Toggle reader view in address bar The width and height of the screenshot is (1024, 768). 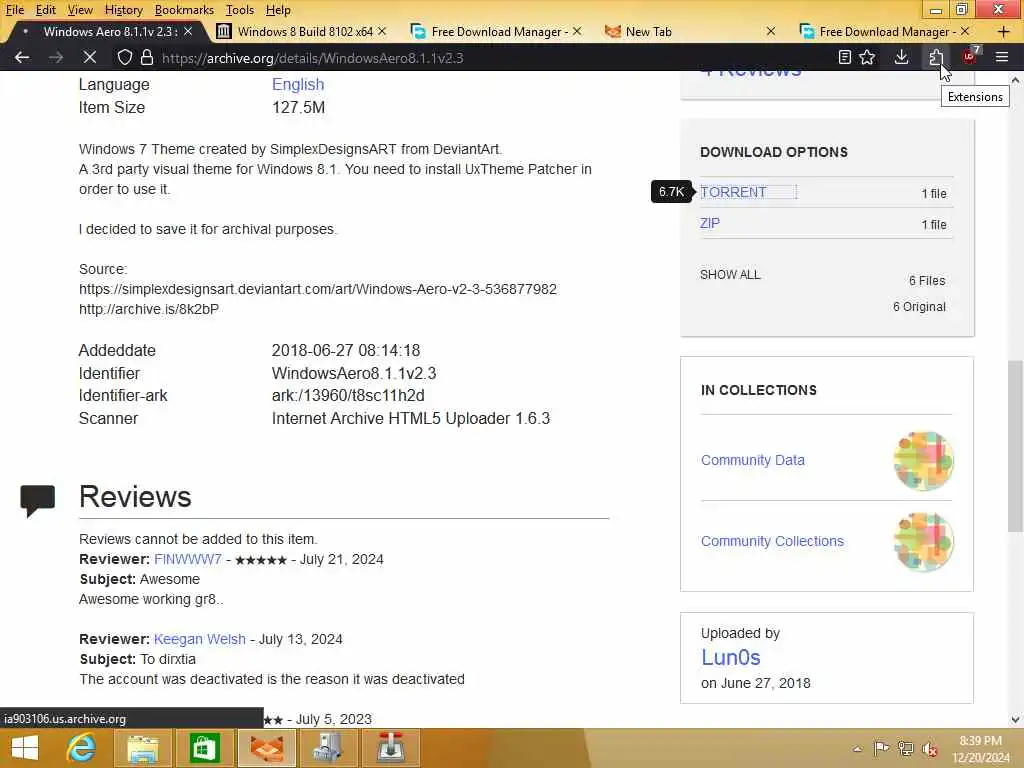click(x=844, y=57)
